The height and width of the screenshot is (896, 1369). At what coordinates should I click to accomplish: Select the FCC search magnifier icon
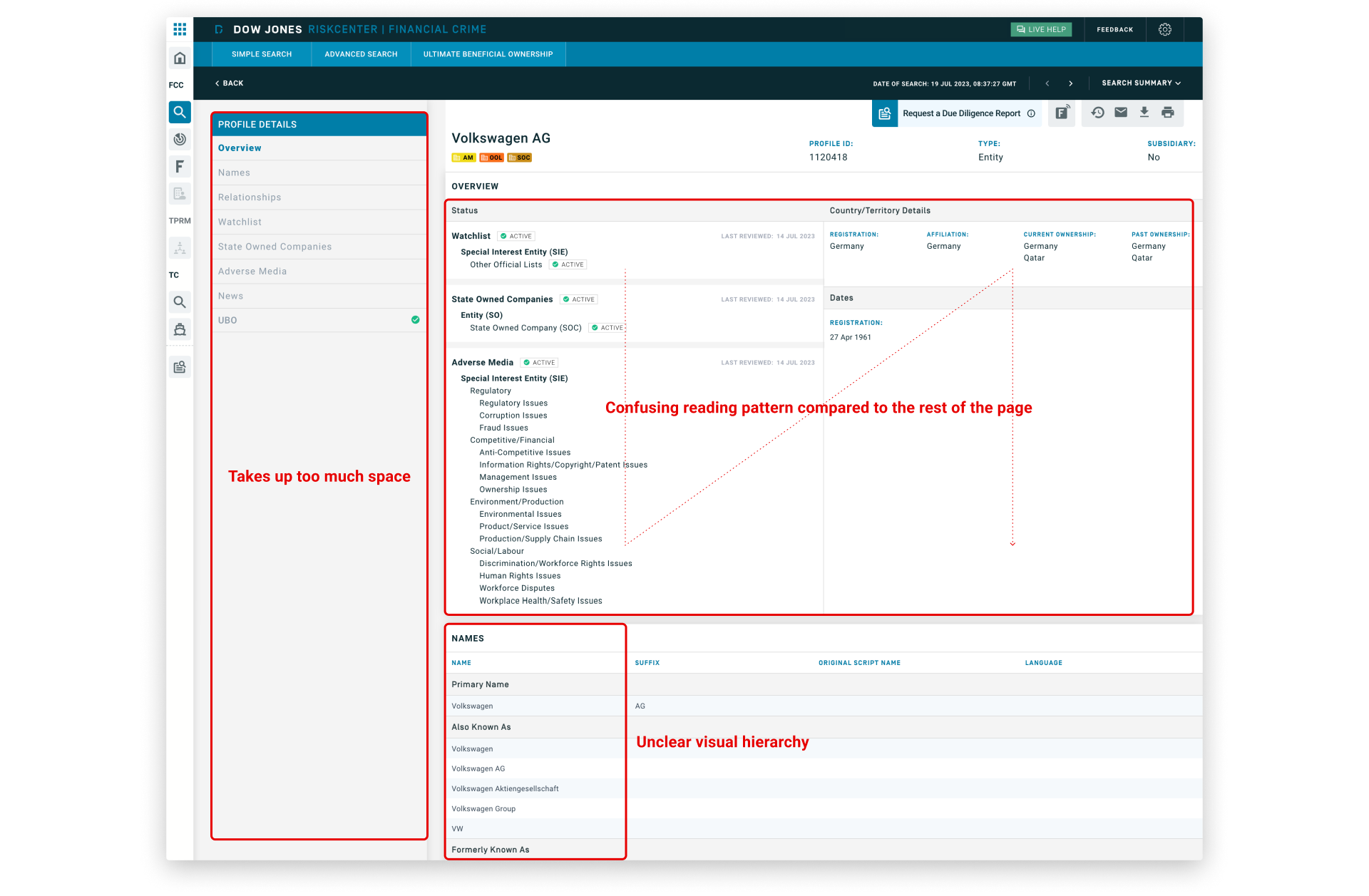coord(180,112)
